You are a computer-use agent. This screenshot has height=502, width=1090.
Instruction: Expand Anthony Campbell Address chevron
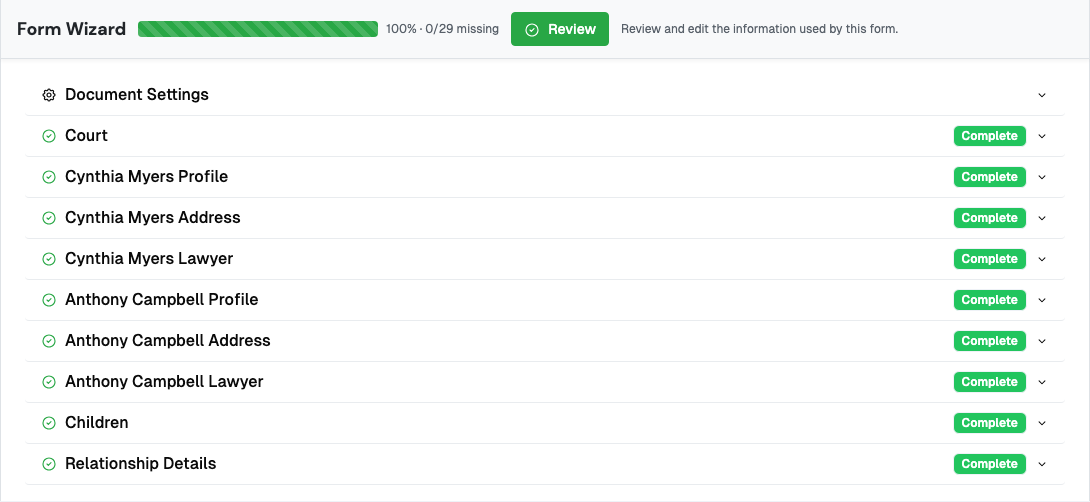pyautogui.click(x=1041, y=341)
